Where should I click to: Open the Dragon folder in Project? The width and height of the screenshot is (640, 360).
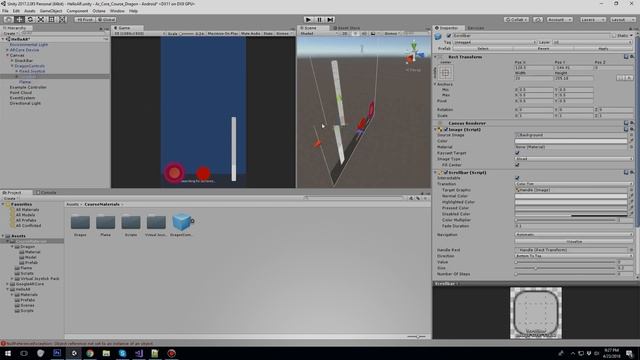click(80, 224)
